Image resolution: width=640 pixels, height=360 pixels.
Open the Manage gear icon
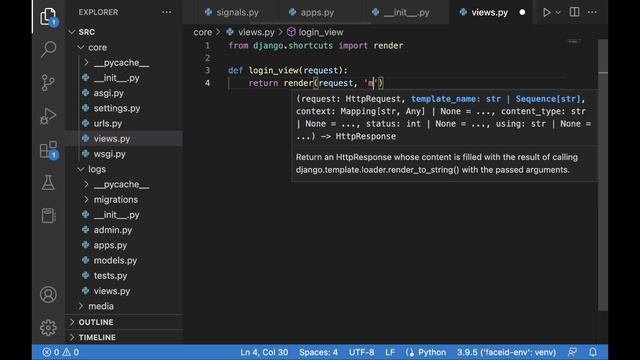pyautogui.click(x=48, y=327)
